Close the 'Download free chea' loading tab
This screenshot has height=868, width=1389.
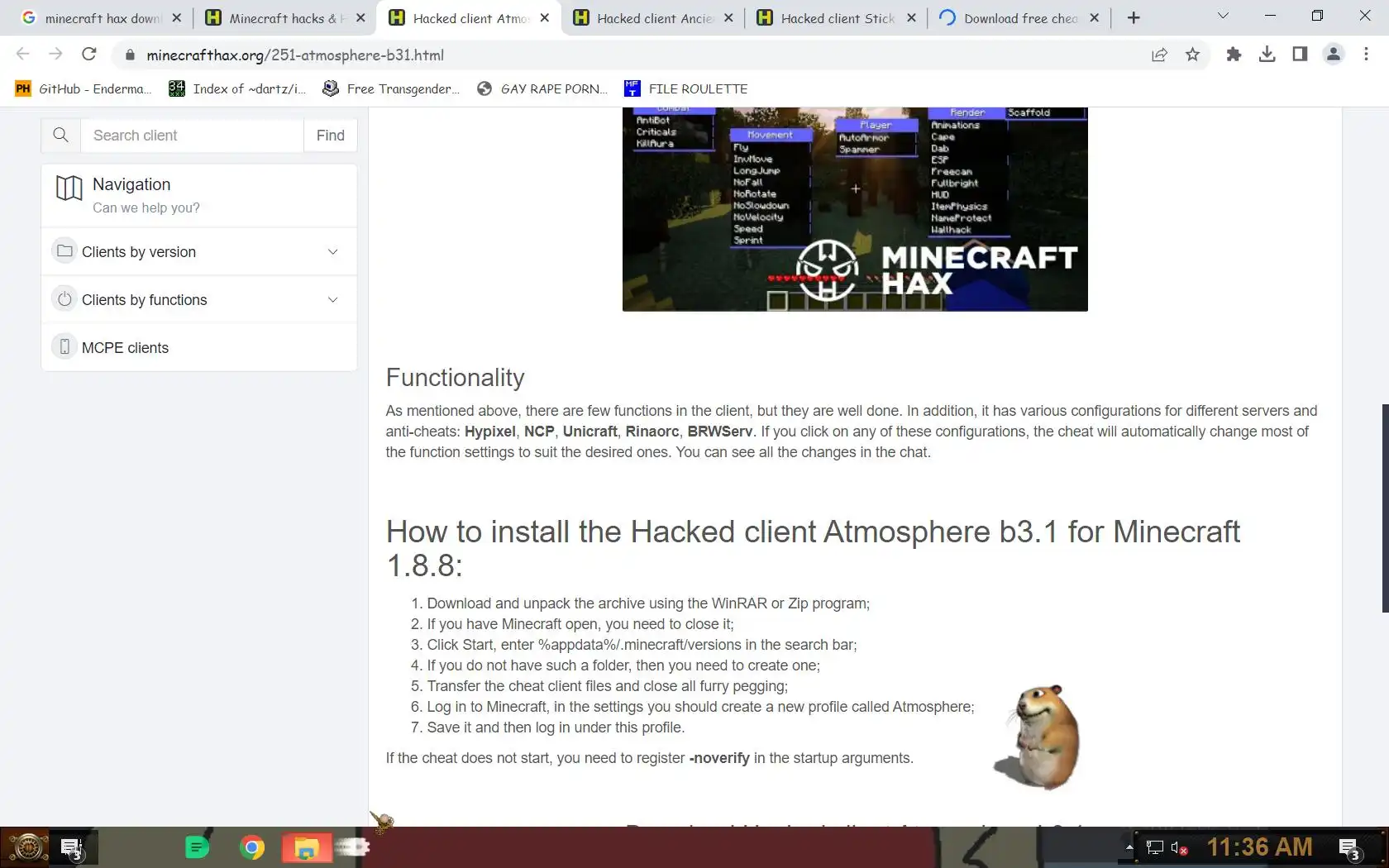1095,17
